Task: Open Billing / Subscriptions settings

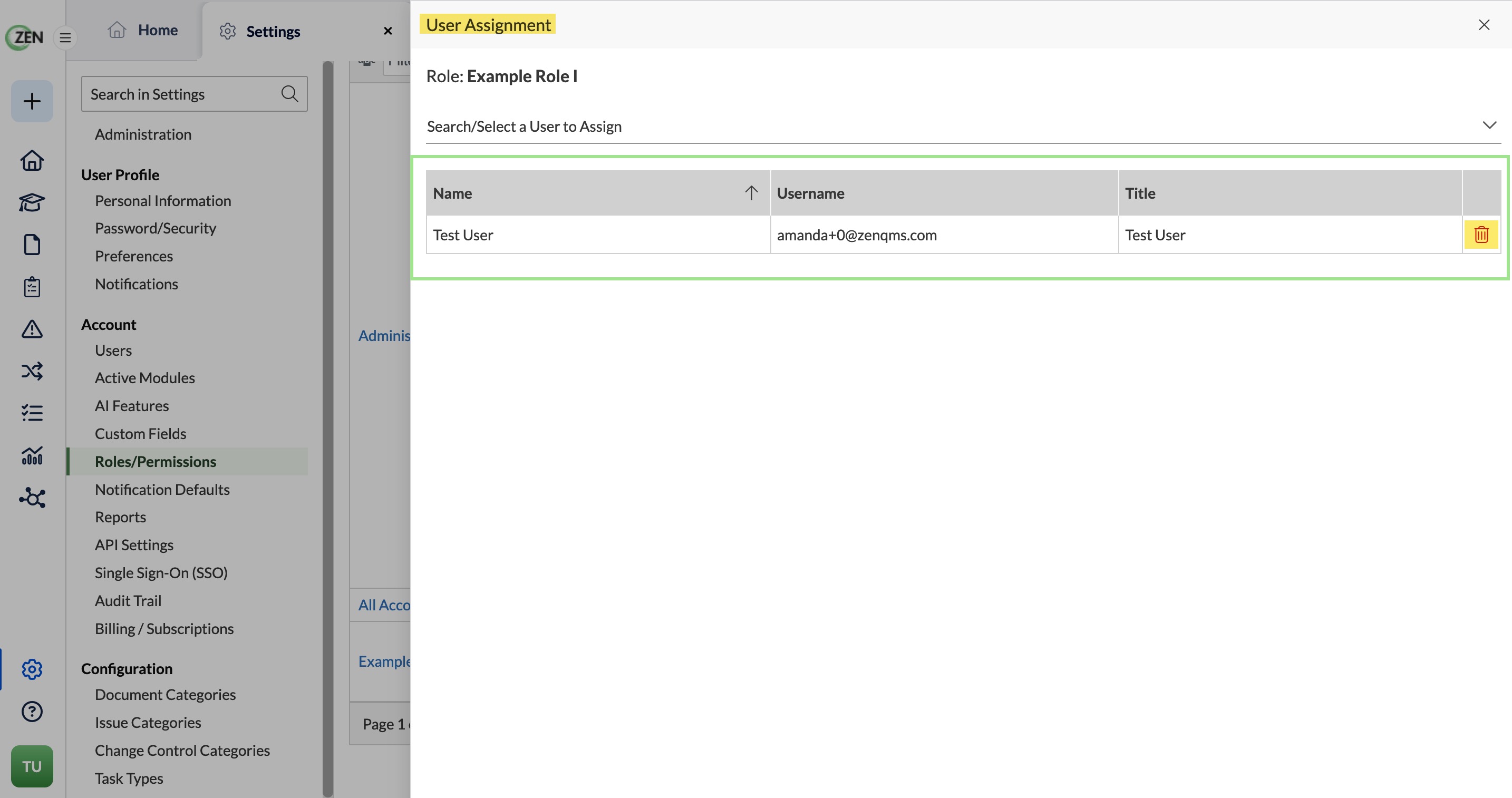Action: point(164,628)
